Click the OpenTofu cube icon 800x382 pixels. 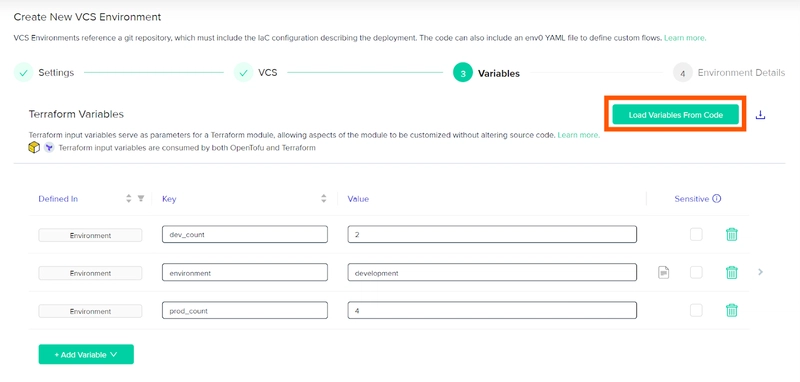coord(34,148)
